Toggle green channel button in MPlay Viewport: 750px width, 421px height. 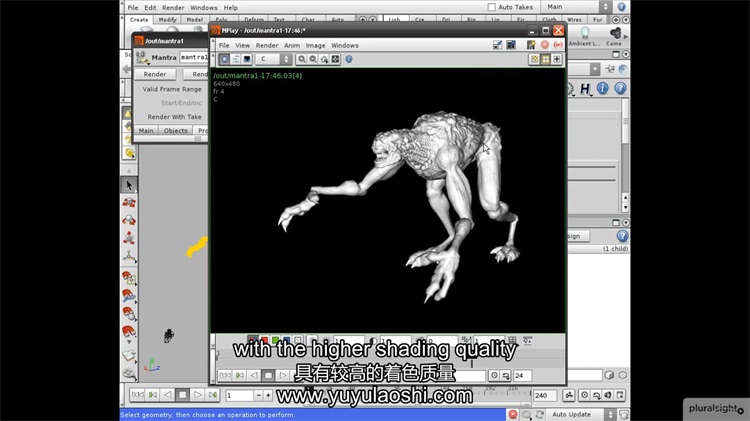coord(276,340)
